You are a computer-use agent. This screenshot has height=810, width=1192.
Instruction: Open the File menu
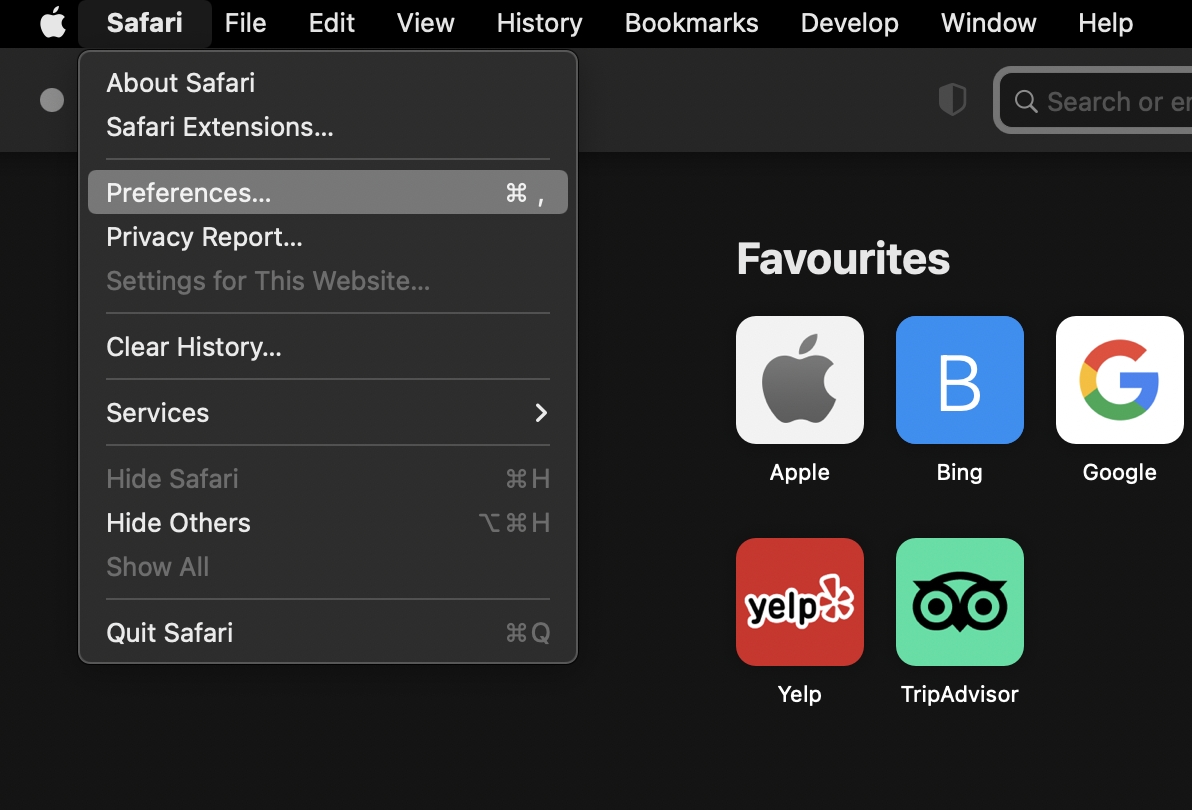(246, 23)
